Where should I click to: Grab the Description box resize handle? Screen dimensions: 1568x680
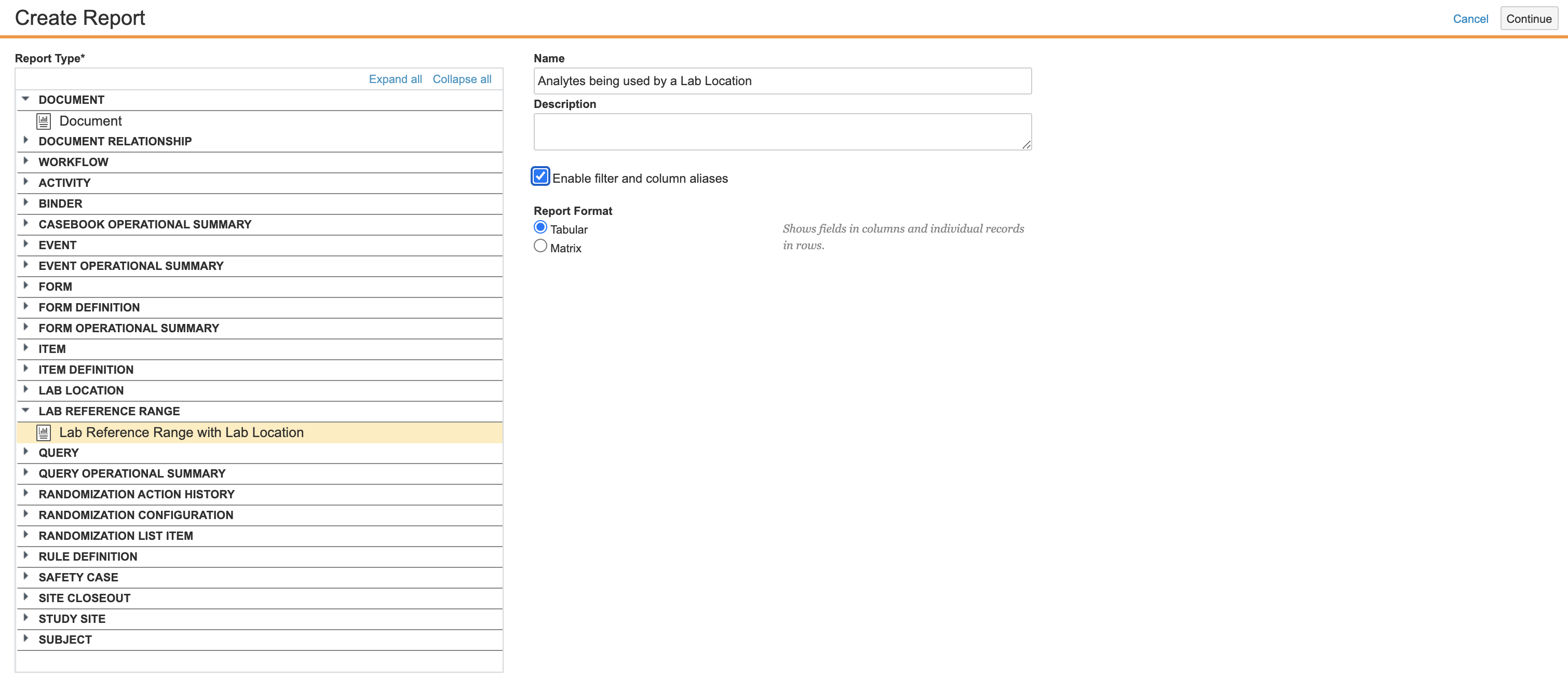[x=1026, y=145]
